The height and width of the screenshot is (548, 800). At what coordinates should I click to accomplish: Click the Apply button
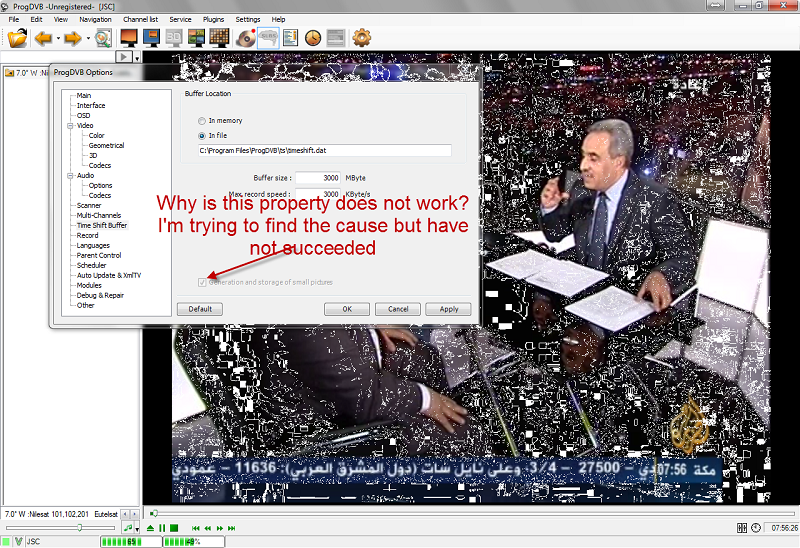coord(449,309)
